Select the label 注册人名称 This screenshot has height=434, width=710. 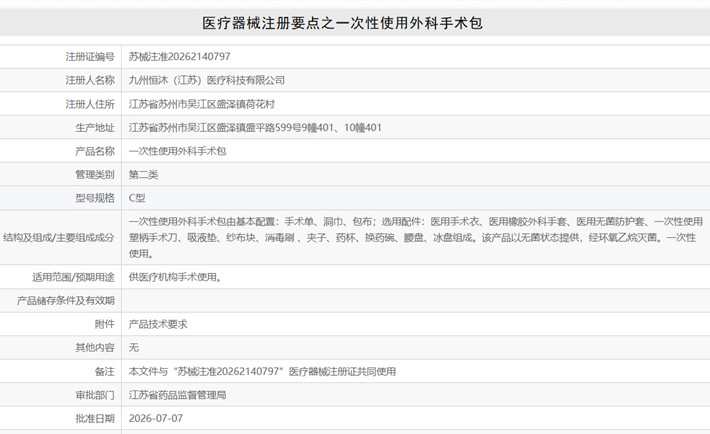tap(90, 80)
